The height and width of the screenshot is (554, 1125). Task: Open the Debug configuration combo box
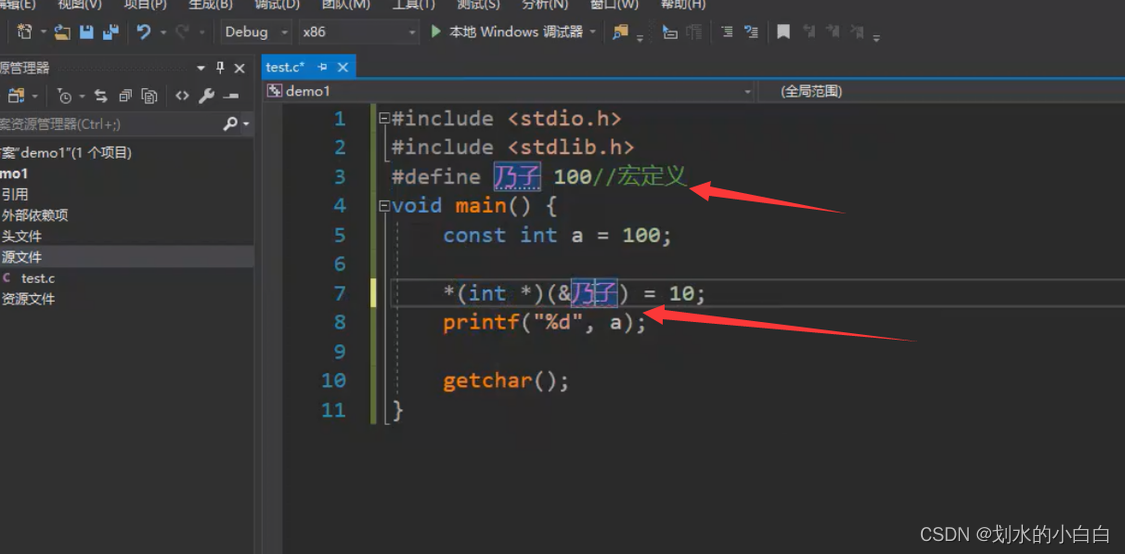point(255,32)
